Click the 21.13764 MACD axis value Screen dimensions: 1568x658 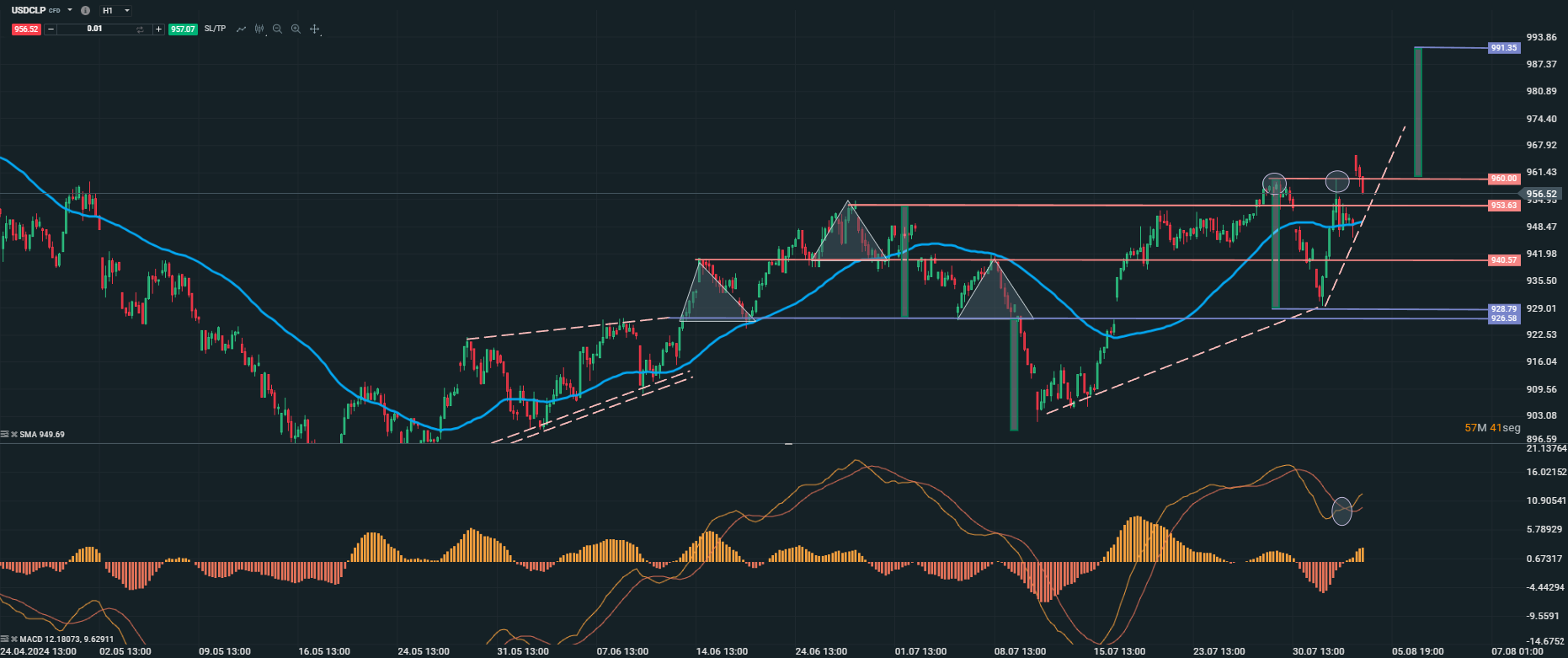click(1546, 448)
